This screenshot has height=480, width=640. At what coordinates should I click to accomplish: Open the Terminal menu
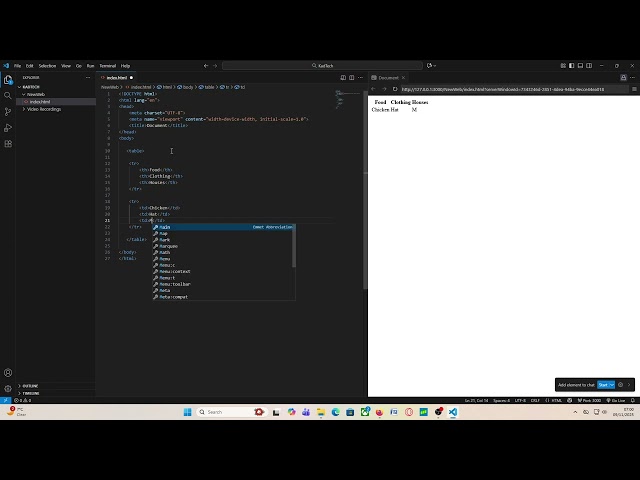108,65
